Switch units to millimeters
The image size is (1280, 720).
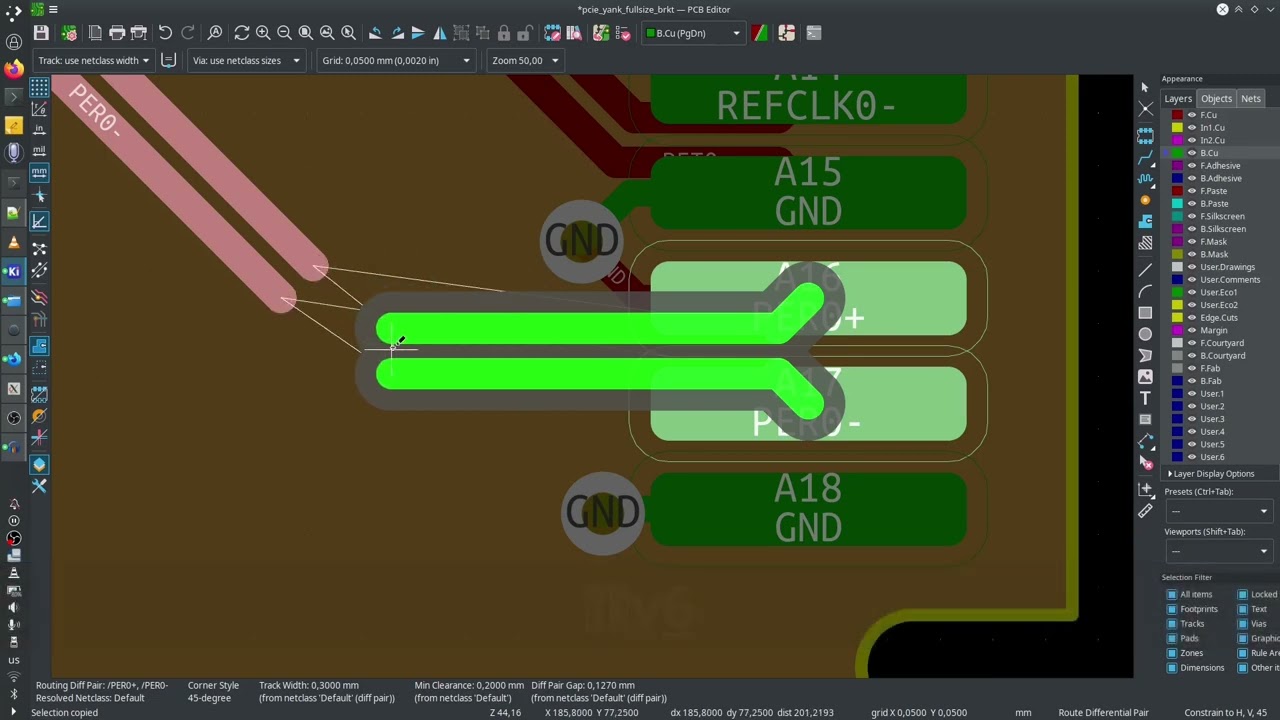coord(39,172)
